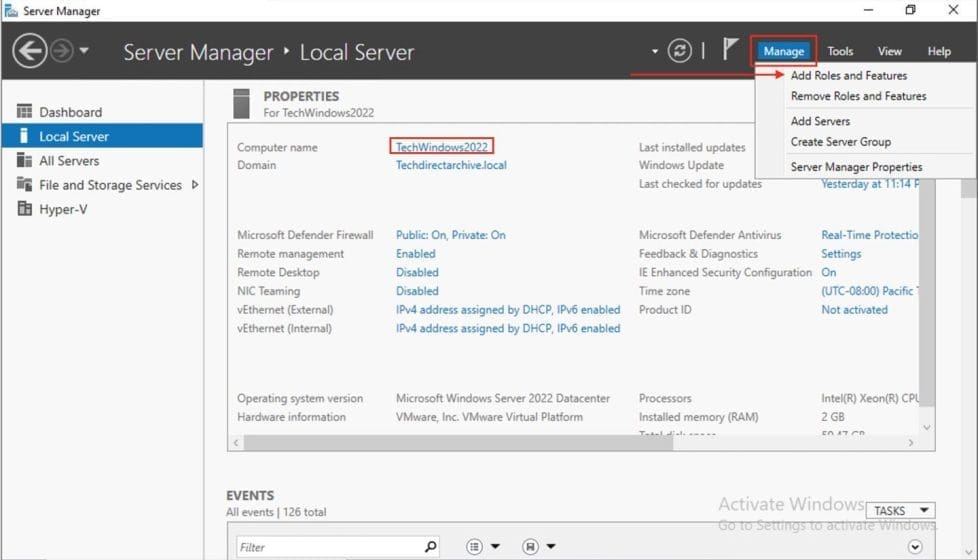Click the search magnifier in Events filter
Viewport: 978px width, 560px height.
point(430,547)
